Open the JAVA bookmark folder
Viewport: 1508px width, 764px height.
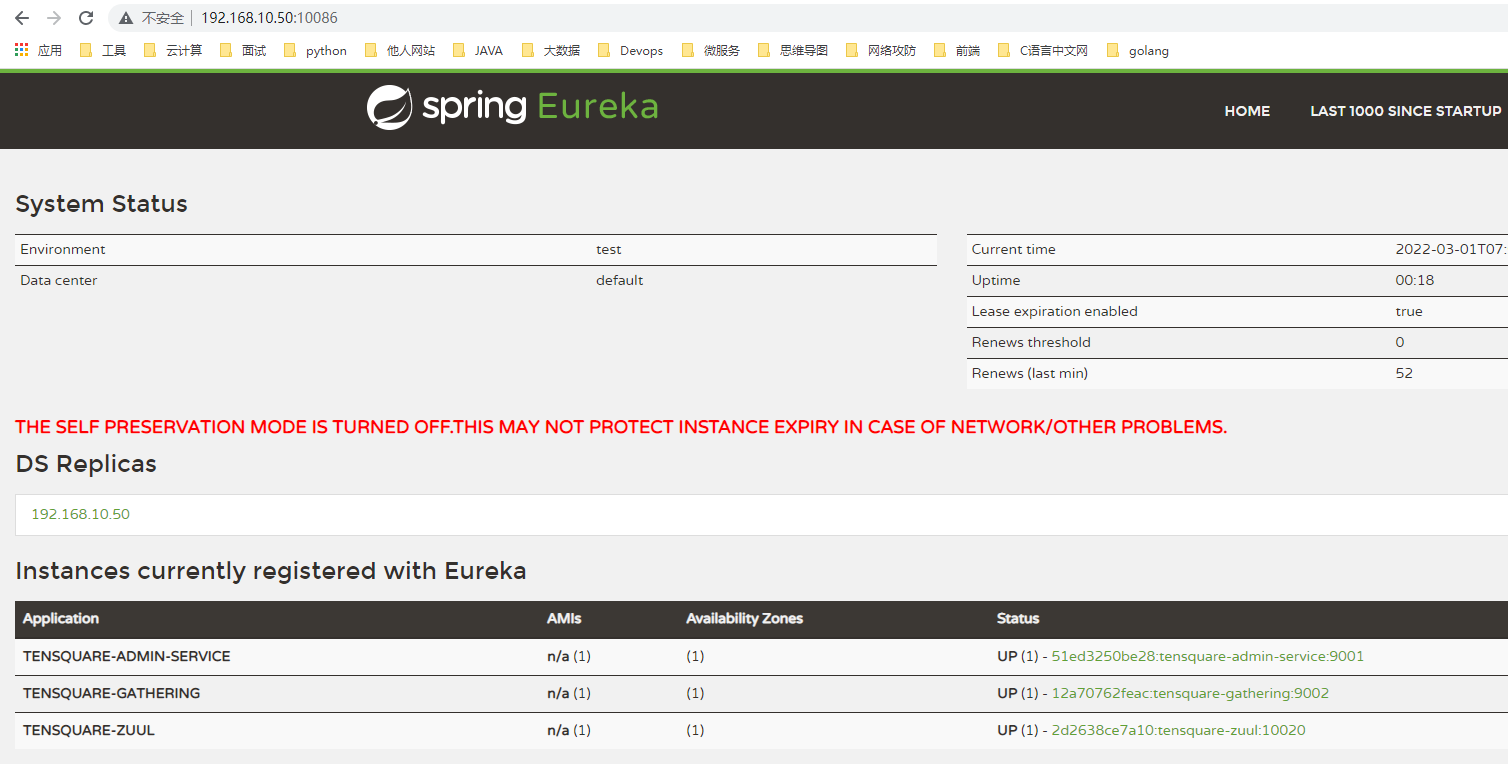click(477, 50)
